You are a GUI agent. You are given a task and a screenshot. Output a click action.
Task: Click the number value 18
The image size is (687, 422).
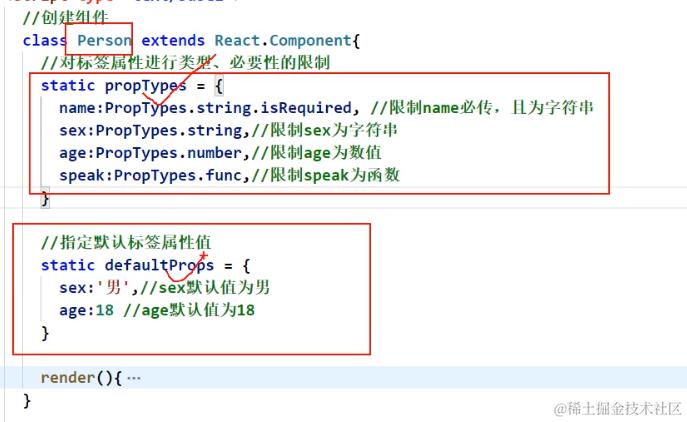[x=104, y=310]
